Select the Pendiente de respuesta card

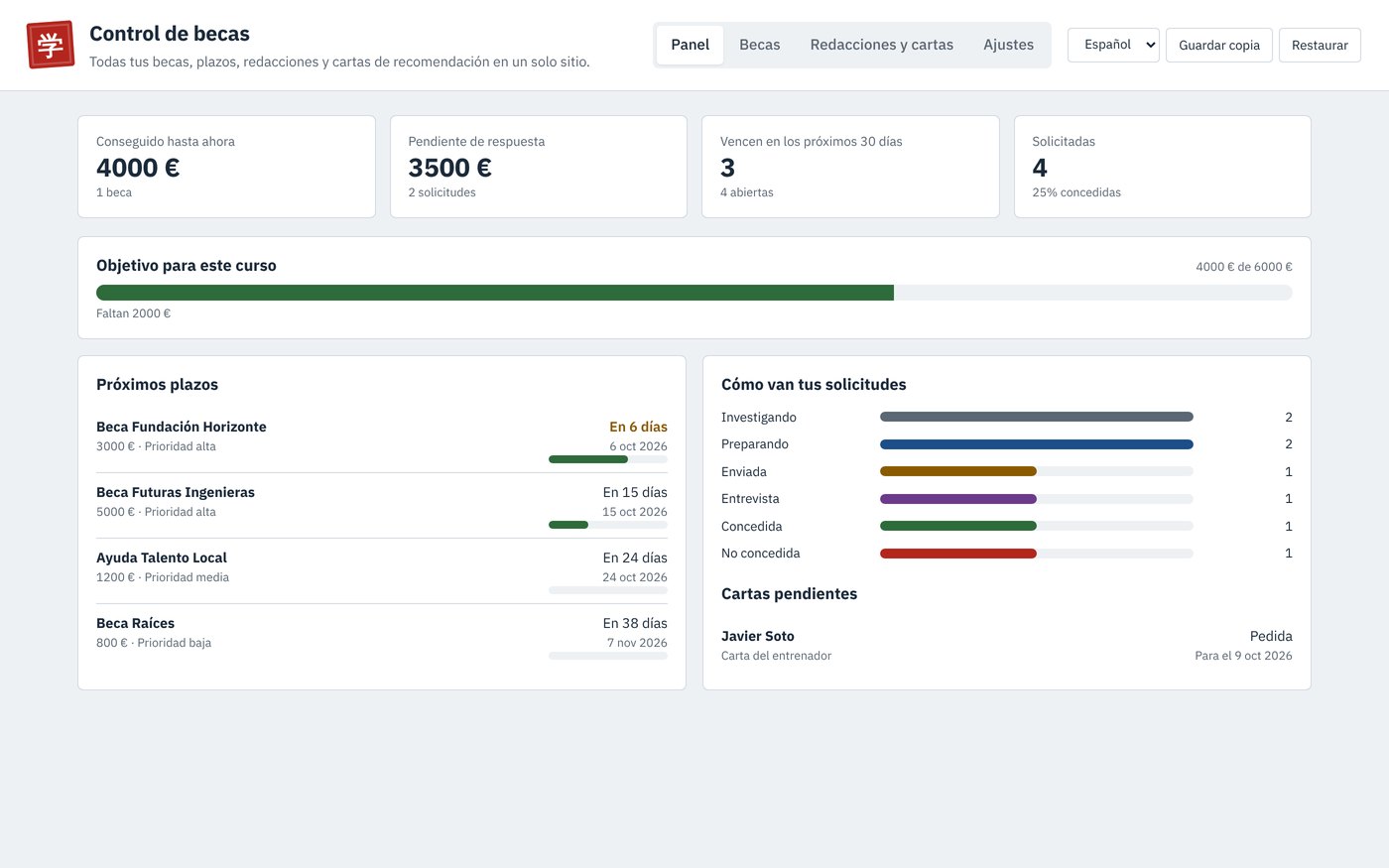tap(539, 167)
